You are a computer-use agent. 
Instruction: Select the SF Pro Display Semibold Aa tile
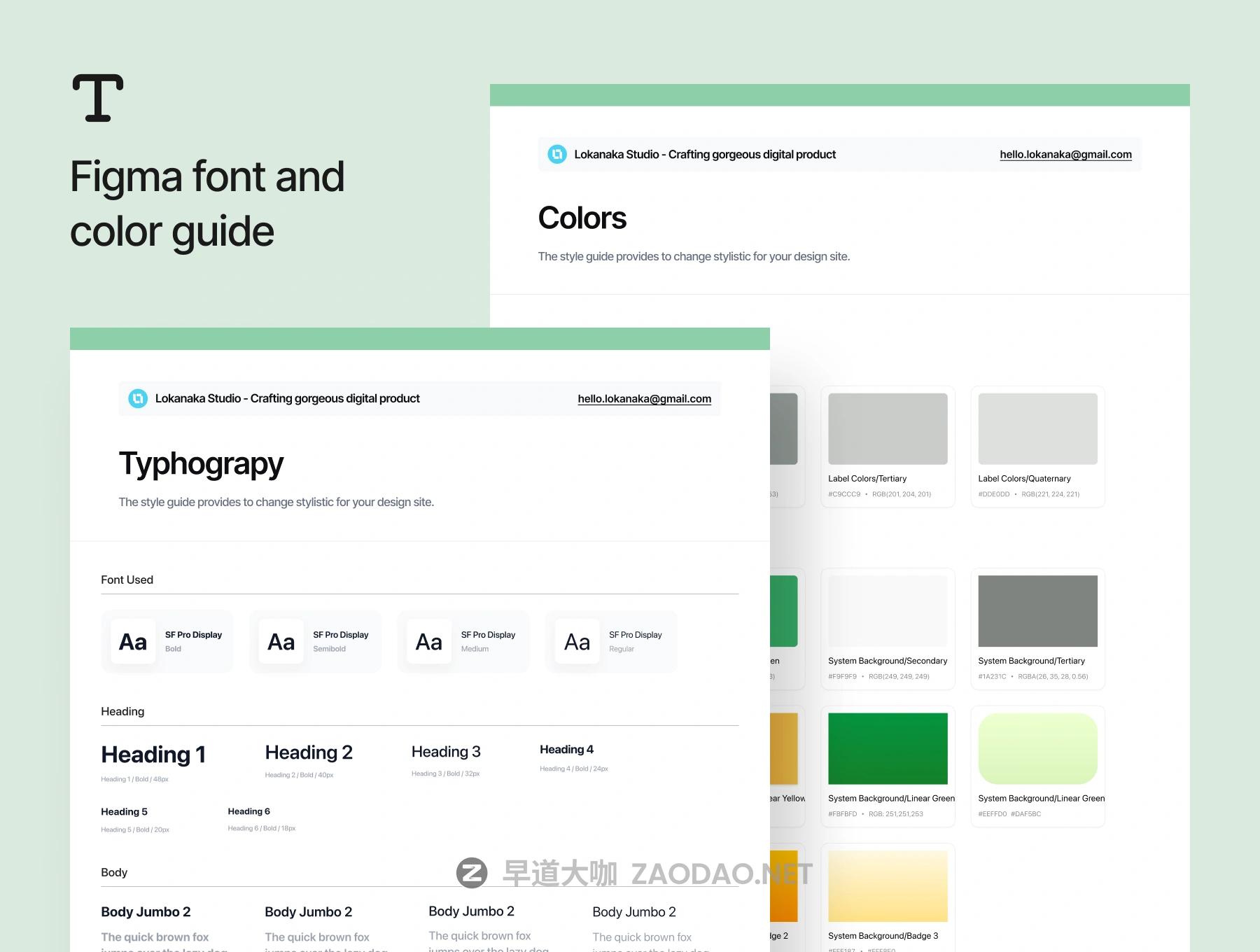point(281,642)
